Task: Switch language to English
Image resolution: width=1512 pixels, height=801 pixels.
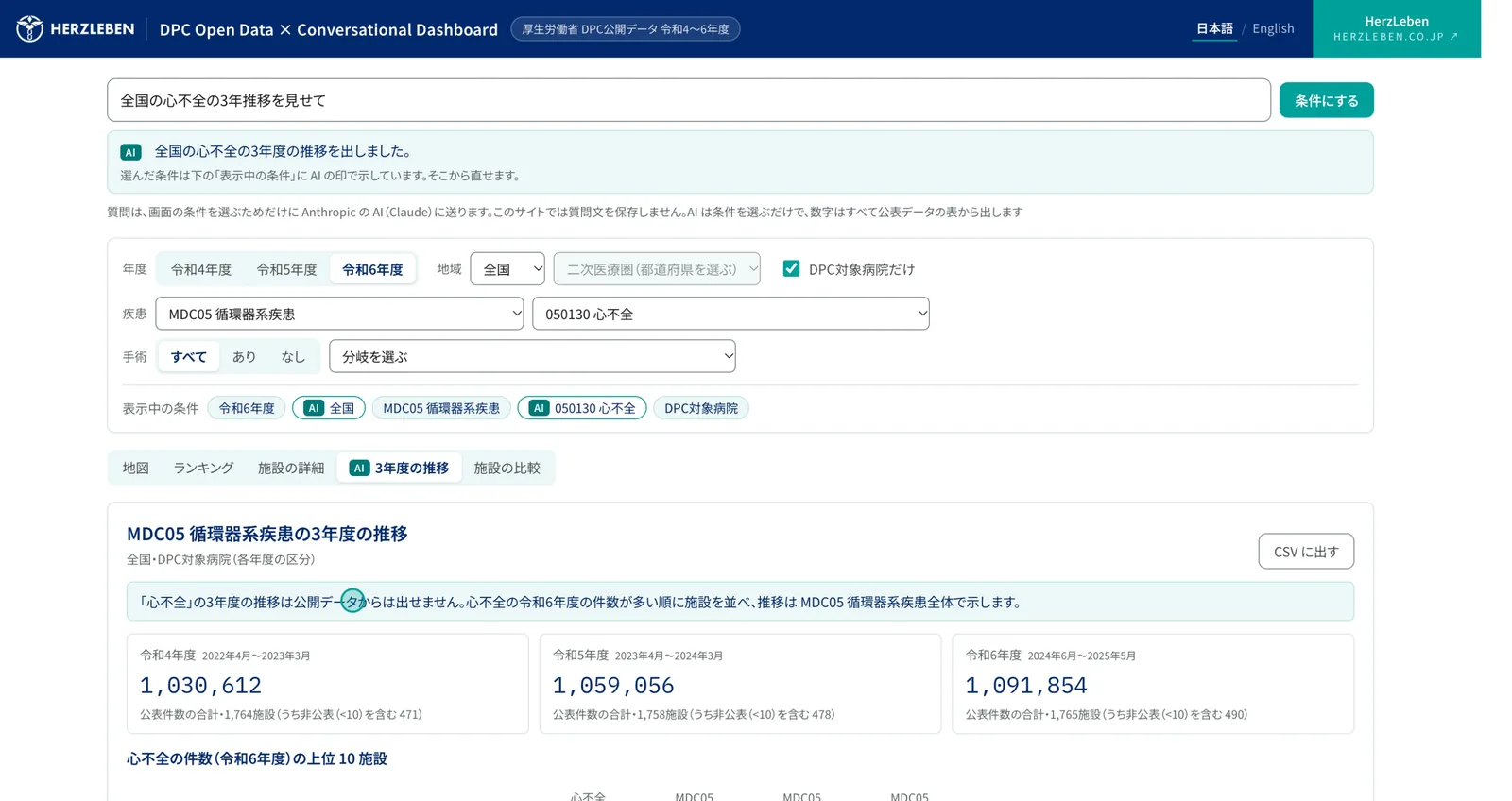Action: [1273, 28]
